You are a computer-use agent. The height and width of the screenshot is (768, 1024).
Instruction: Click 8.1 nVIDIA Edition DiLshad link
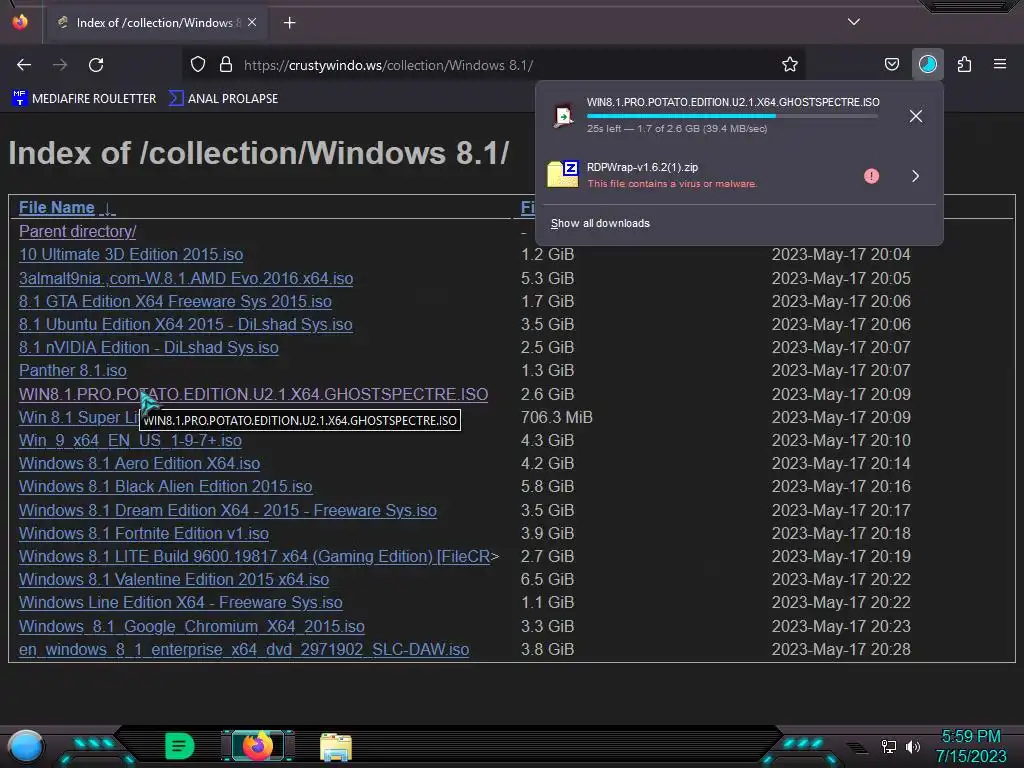148,347
